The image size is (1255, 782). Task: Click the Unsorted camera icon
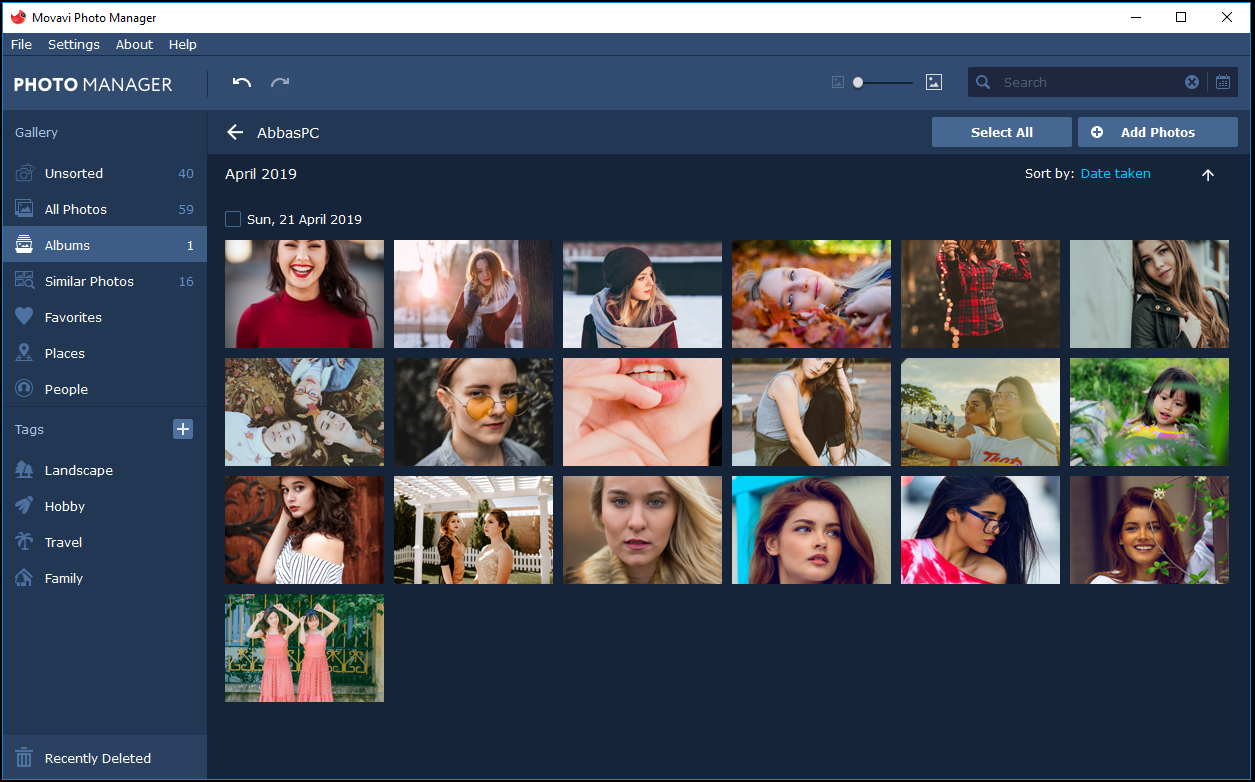coord(24,173)
